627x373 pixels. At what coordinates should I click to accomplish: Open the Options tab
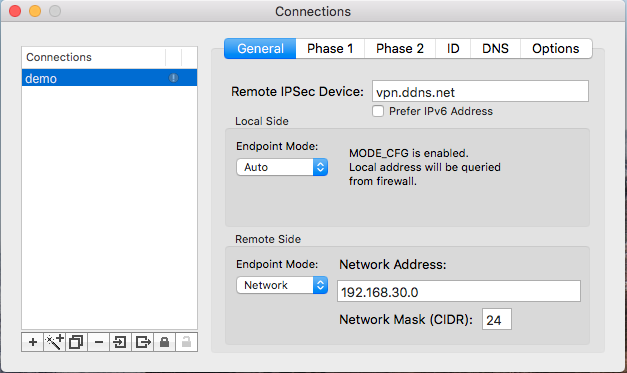coord(556,49)
